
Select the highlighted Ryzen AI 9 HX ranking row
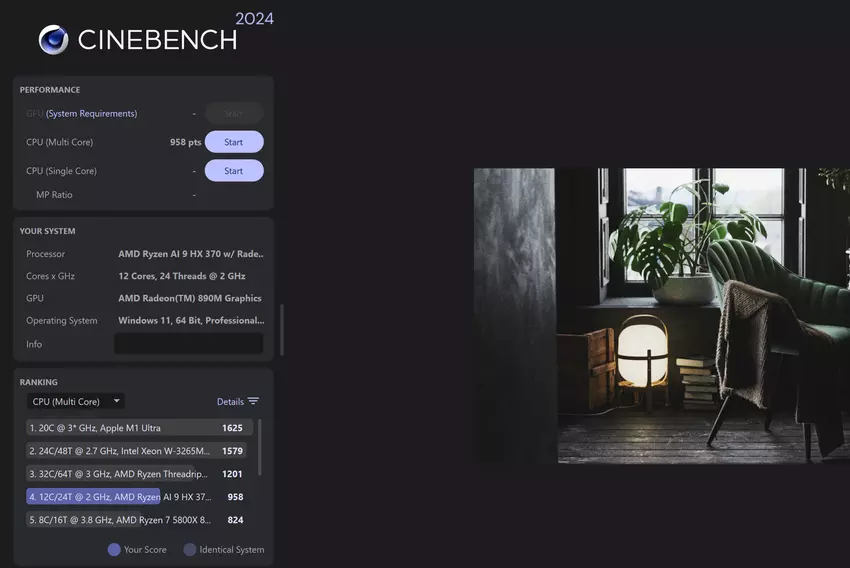pos(134,497)
